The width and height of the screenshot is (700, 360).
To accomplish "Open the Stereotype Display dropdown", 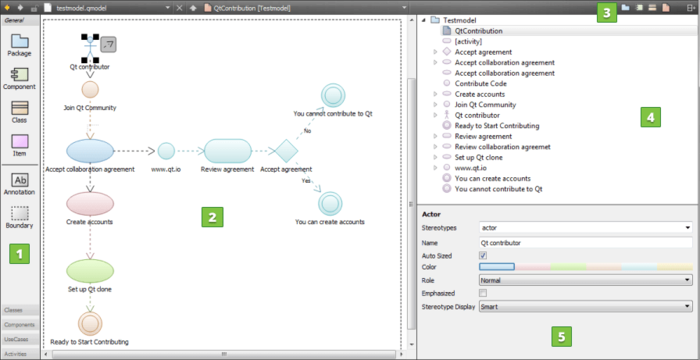I will pyautogui.click(x=586, y=306).
